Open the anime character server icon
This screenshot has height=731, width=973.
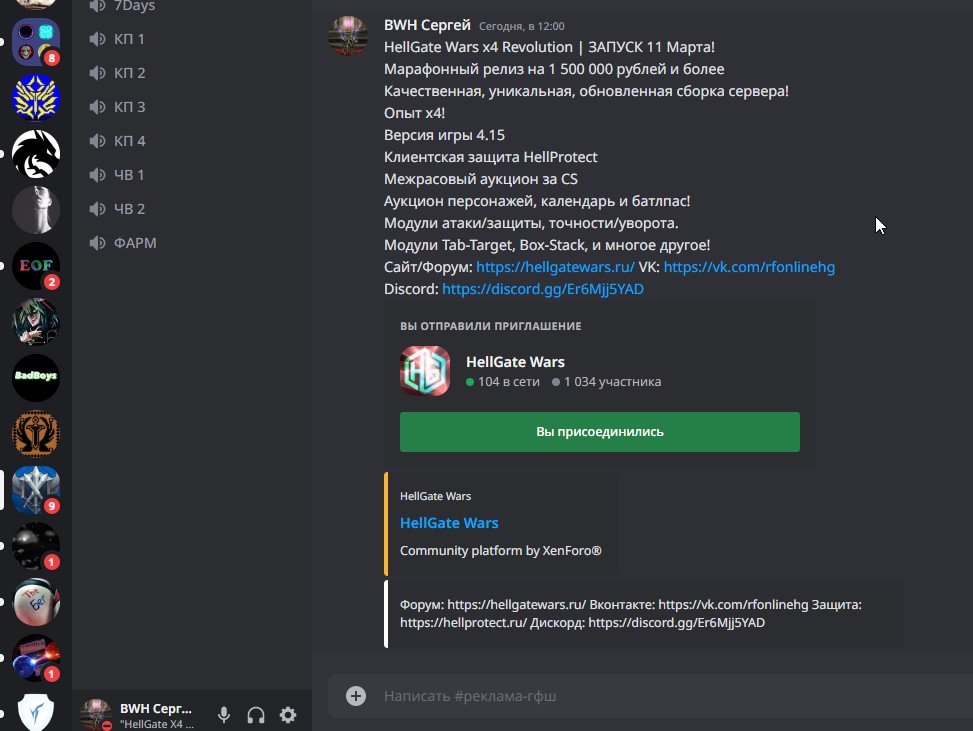coord(36,321)
